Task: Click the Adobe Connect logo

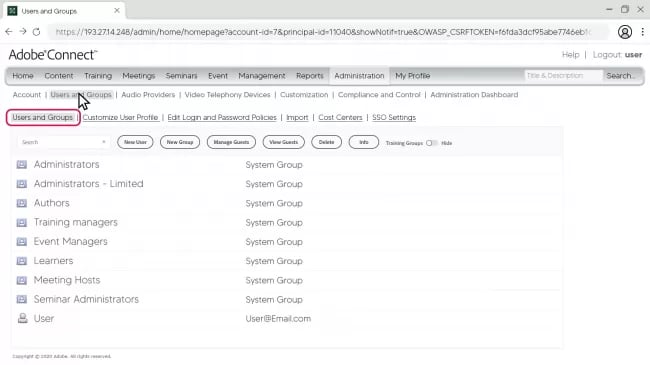Action: click(x=53, y=55)
